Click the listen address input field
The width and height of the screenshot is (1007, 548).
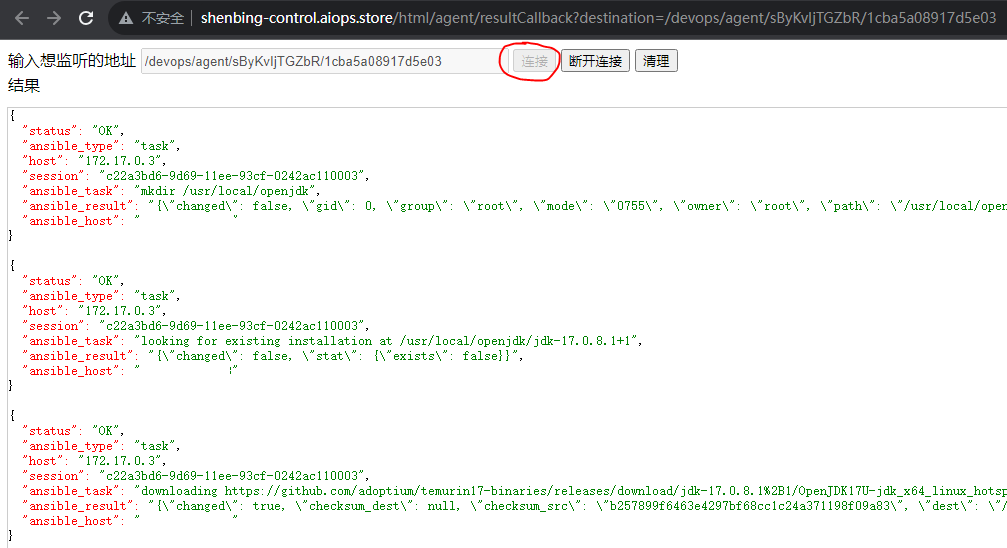pos(318,61)
